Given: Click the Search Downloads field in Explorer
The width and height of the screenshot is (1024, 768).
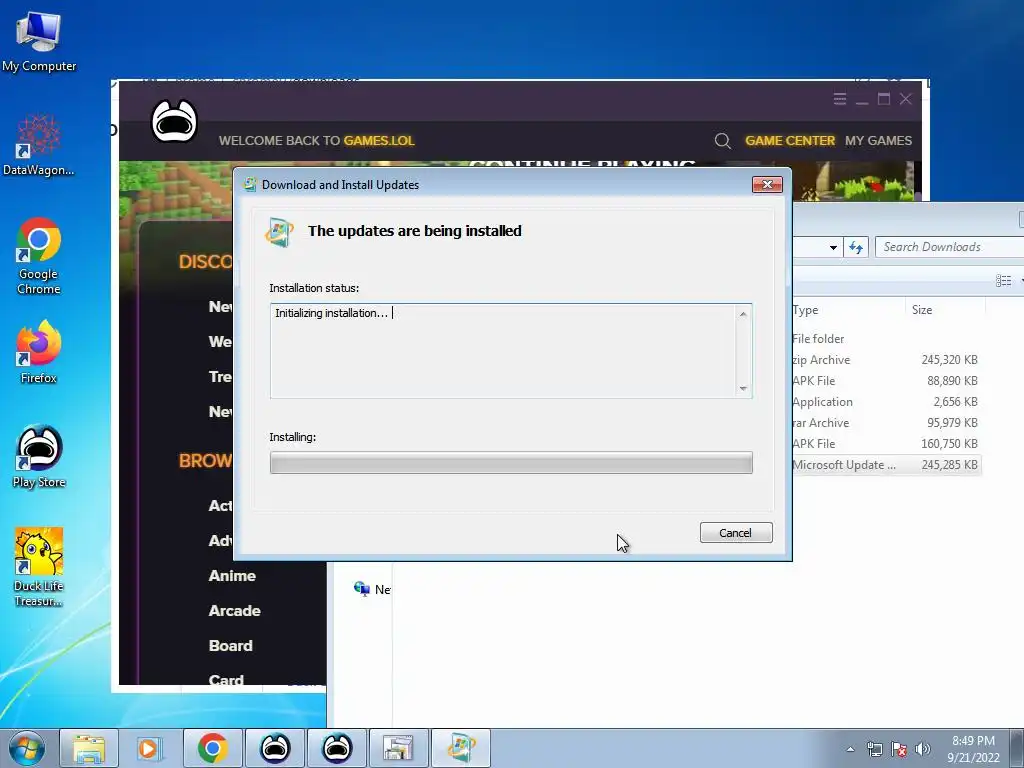Looking at the screenshot, I should pos(950,247).
